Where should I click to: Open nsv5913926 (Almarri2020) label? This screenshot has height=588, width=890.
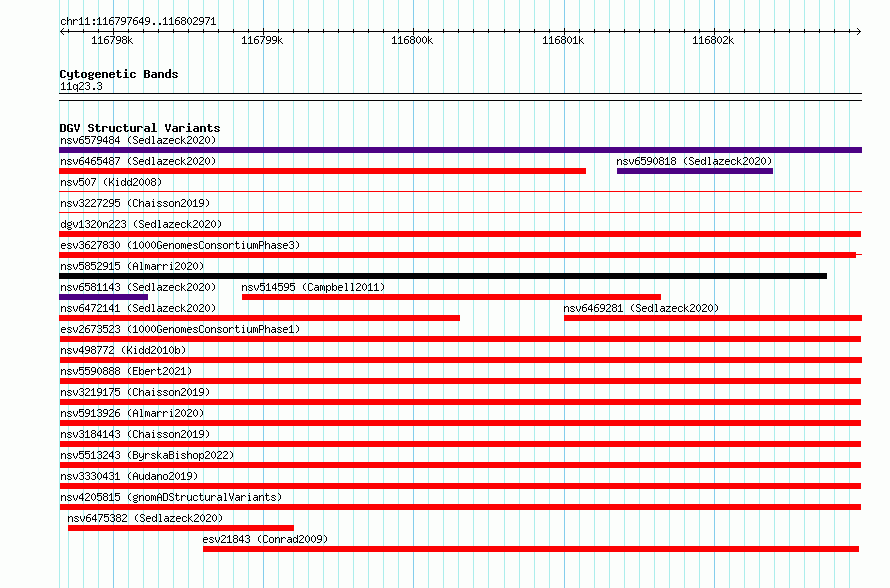tap(132, 413)
